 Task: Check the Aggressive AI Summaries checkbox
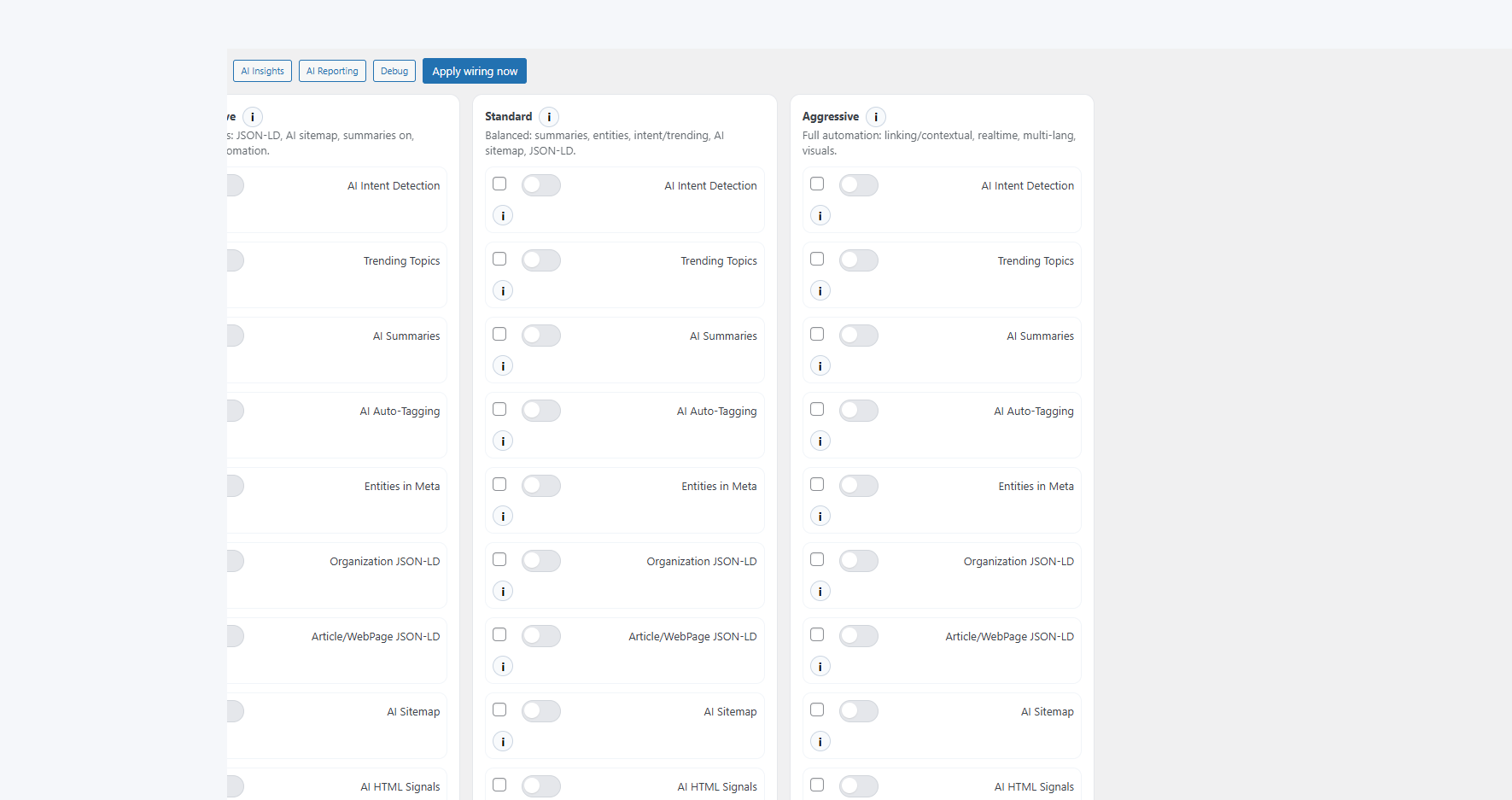click(x=817, y=334)
